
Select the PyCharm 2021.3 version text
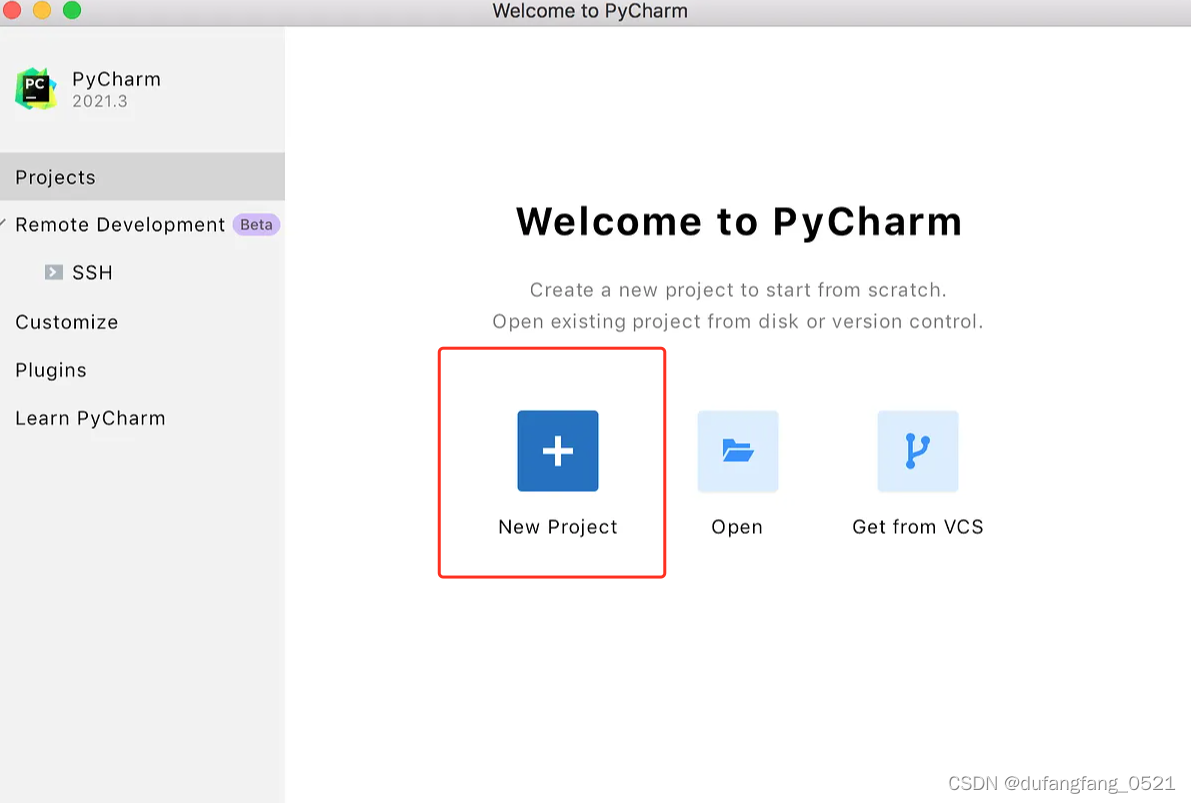click(x=102, y=101)
